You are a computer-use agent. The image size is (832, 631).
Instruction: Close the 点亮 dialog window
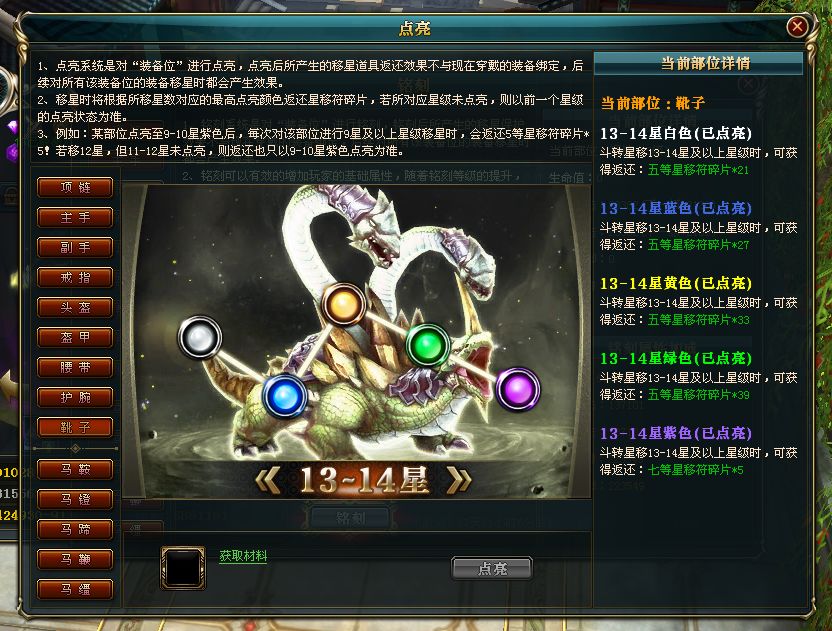(x=797, y=27)
